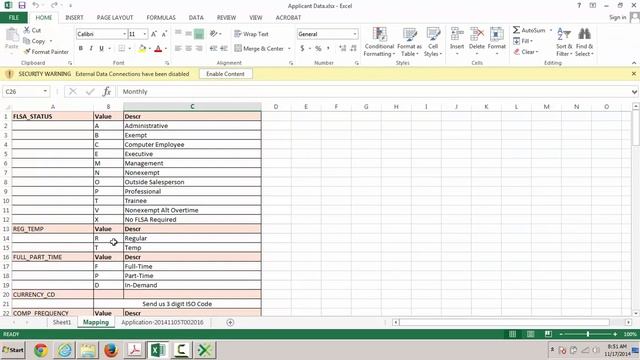This screenshot has height=360, width=640.
Task: Open Merge & Center dropdown arrow
Action: pyautogui.click(x=289, y=49)
